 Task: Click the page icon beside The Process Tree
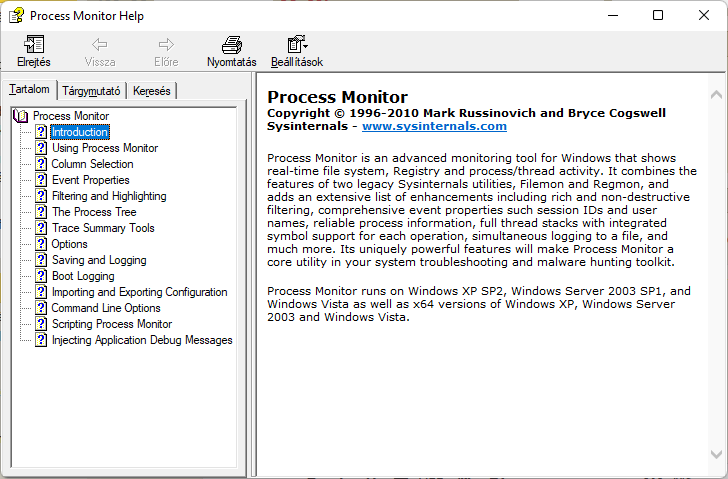coord(41,212)
